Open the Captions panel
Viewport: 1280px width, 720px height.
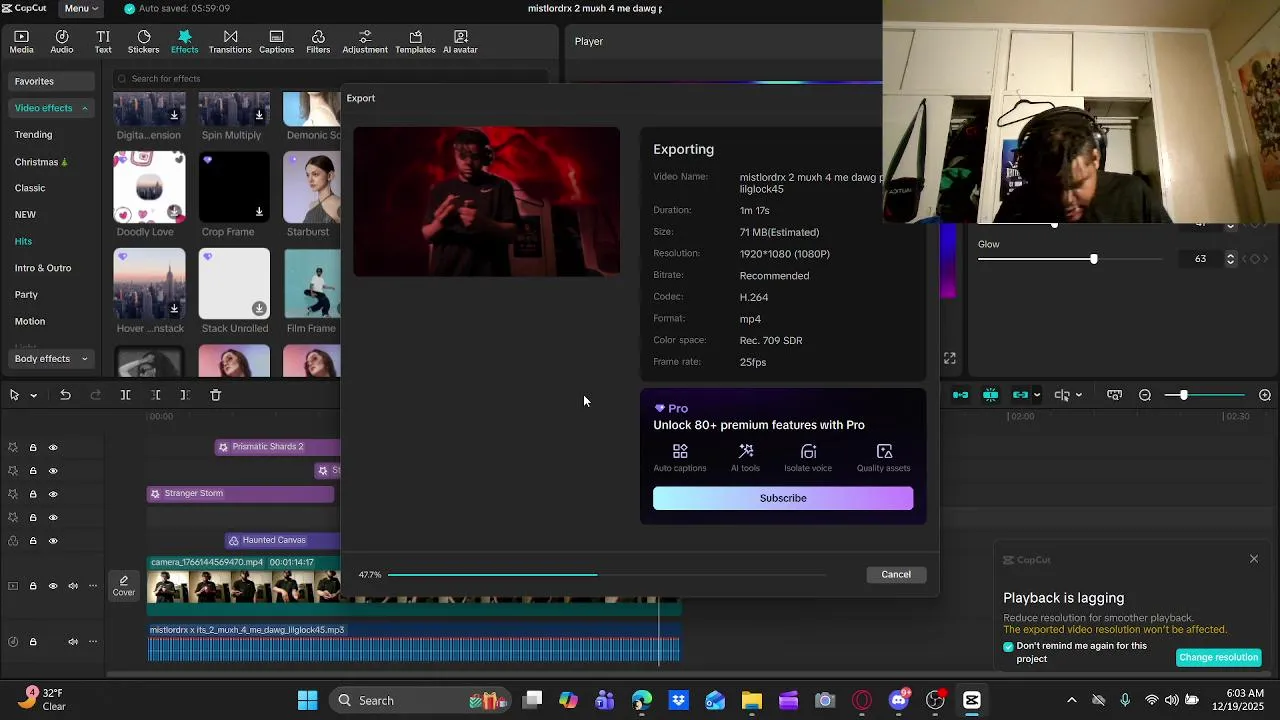tap(277, 42)
